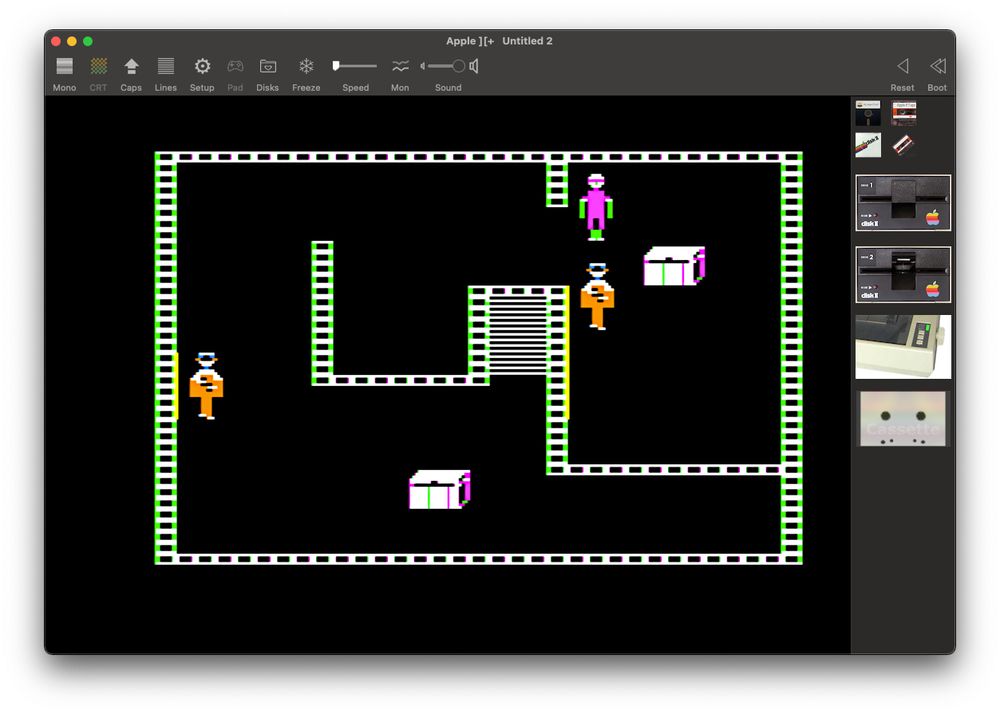Toggle scan Lines display
The height and width of the screenshot is (713, 1000).
tap(166, 66)
